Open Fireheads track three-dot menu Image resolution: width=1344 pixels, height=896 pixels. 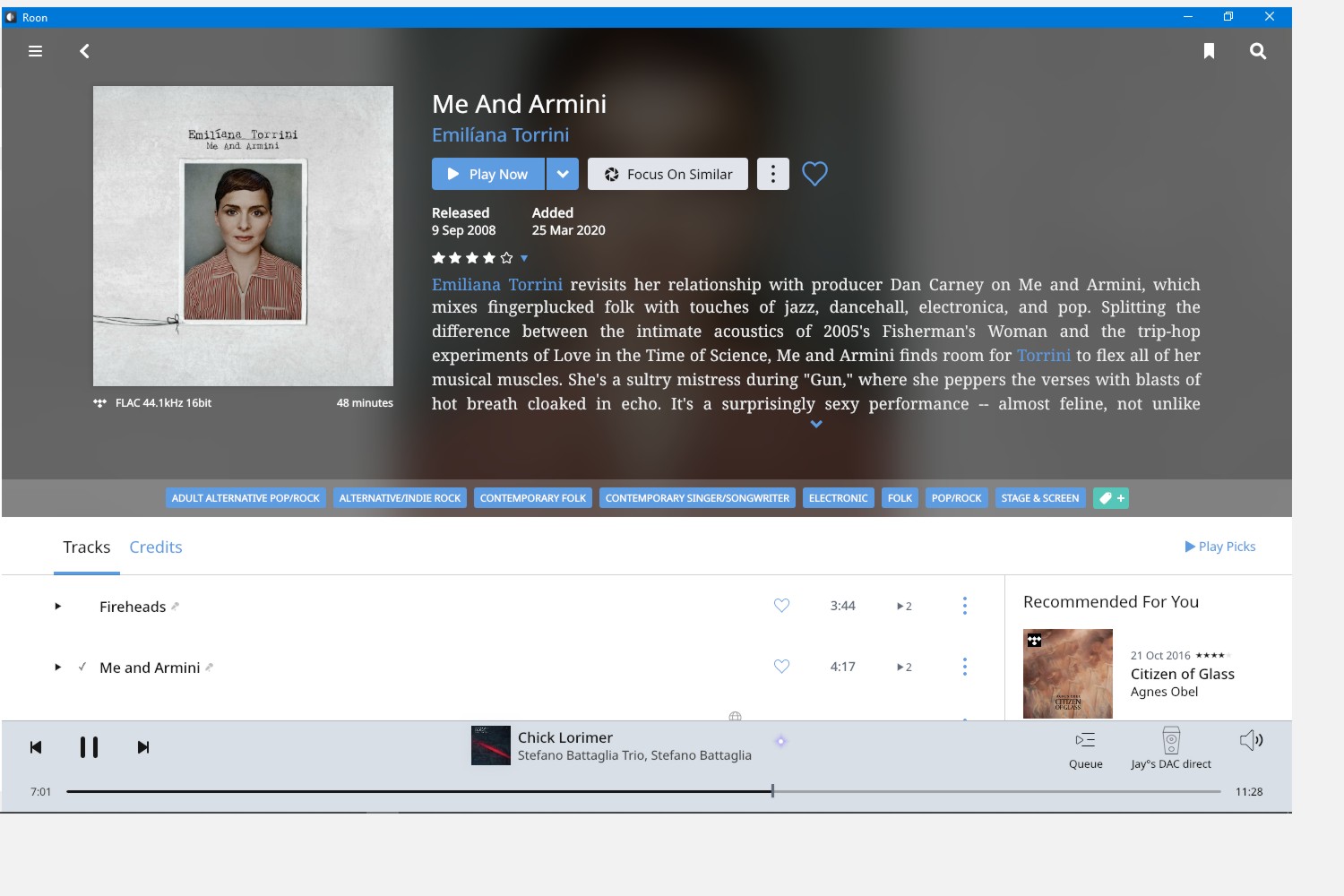(x=965, y=606)
